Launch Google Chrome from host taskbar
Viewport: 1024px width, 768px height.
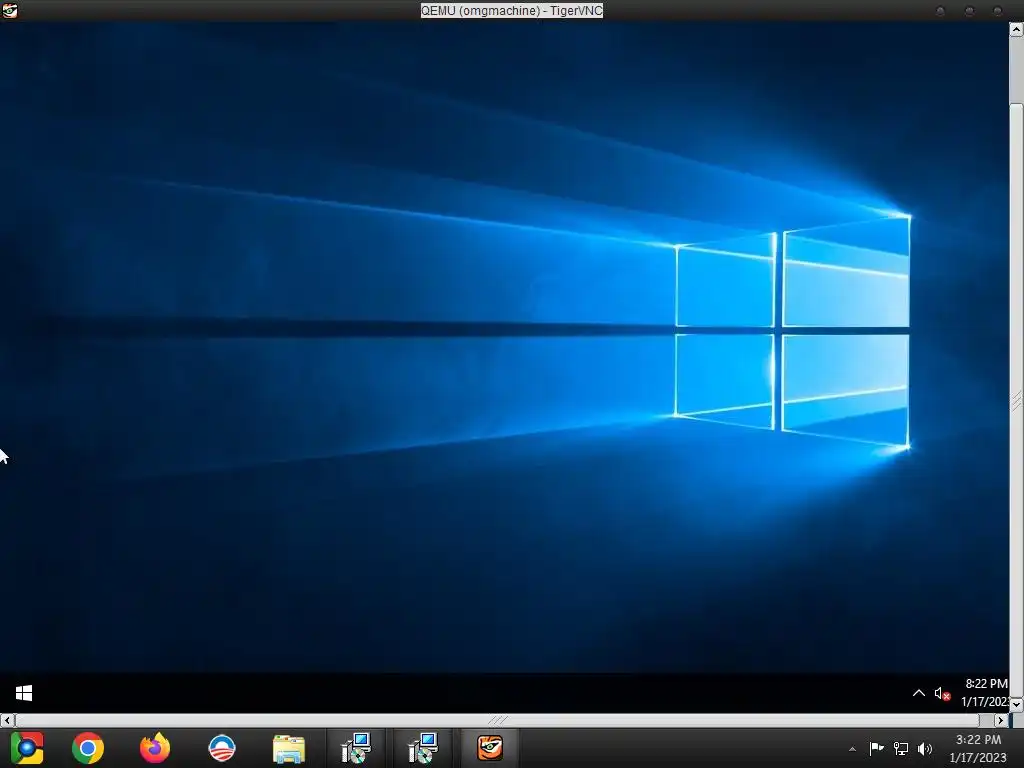pos(88,748)
